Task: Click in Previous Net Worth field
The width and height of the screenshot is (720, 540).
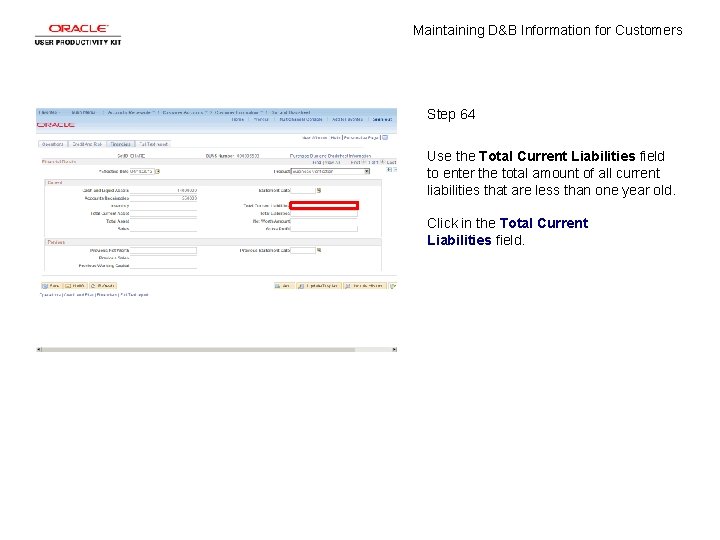Action: [x=163, y=250]
